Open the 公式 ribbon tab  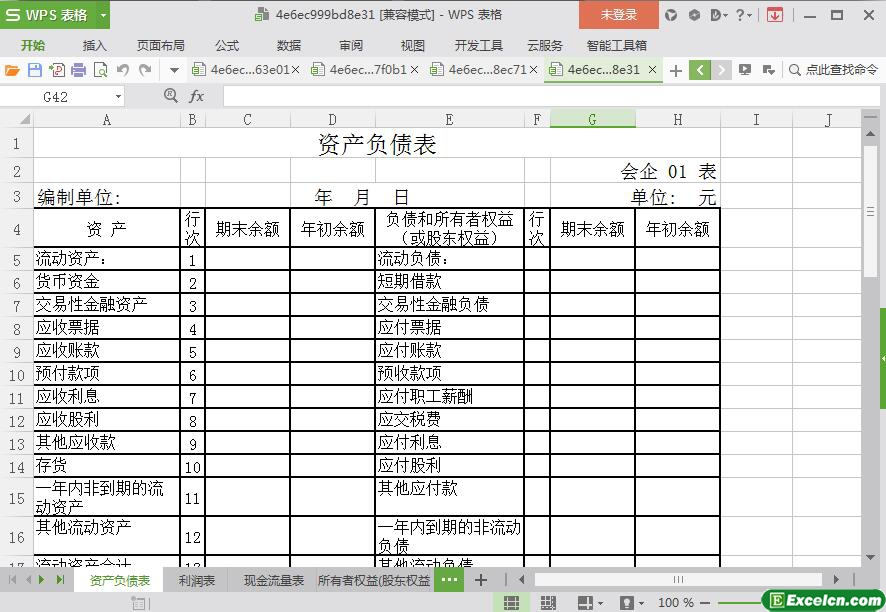click(x=227, y=45)
